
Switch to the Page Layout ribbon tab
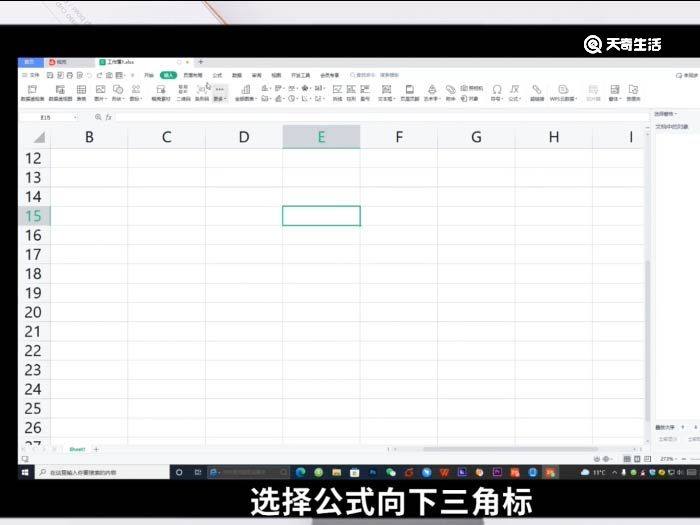tap(193, 75)
